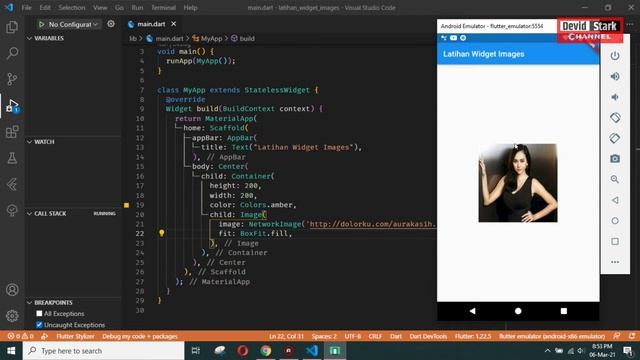
Task: Click emulator side panel home circle
Action: coord(615,221)
